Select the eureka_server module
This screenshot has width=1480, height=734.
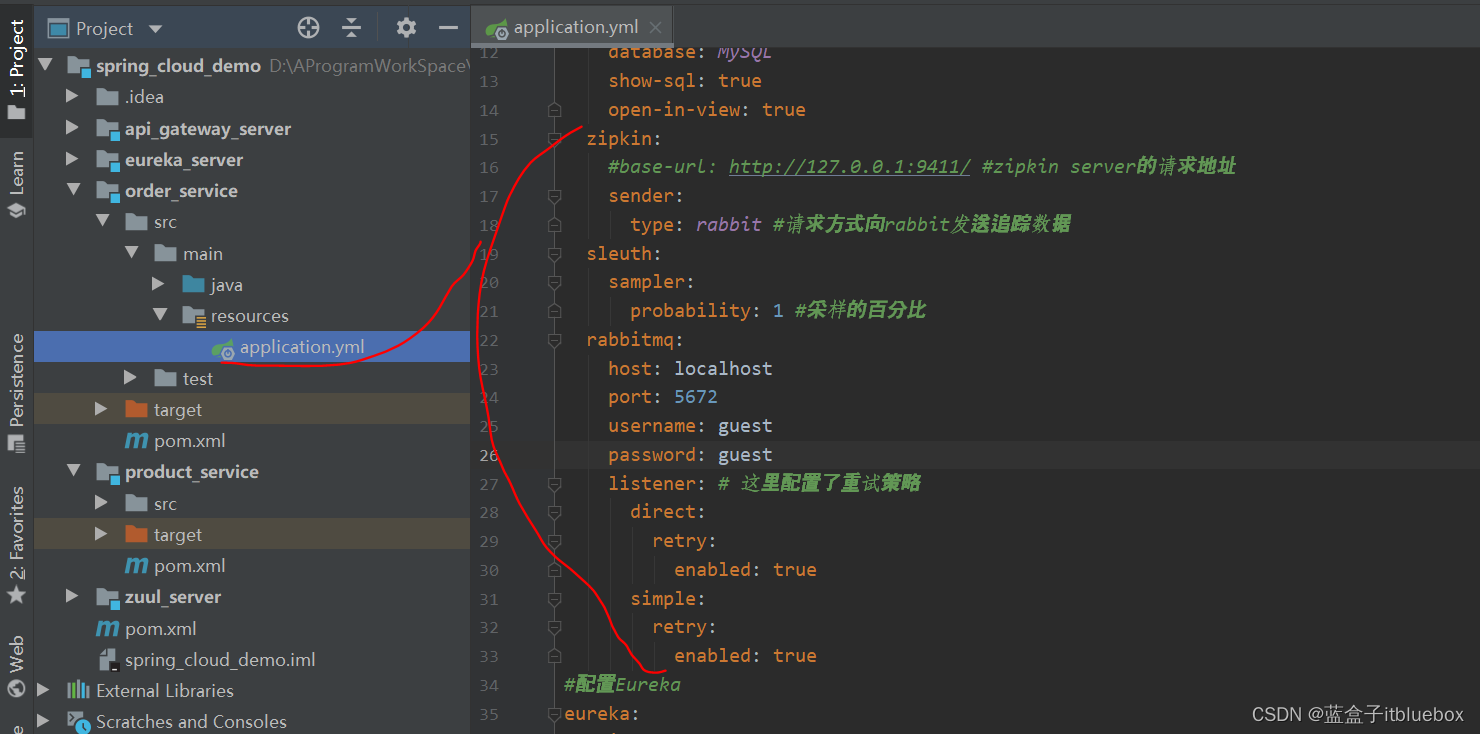pyautogui.click(x=184, y=160)
